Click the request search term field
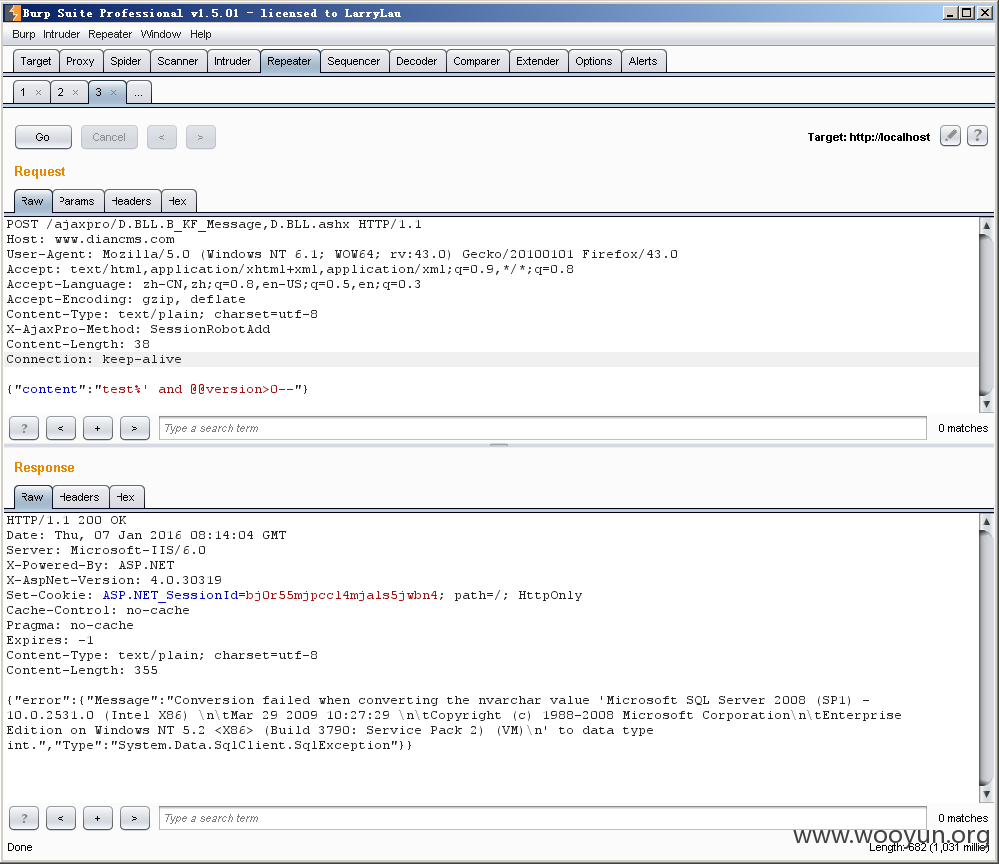This screenshot has width=999, height=864. click(x=543, y=428)
